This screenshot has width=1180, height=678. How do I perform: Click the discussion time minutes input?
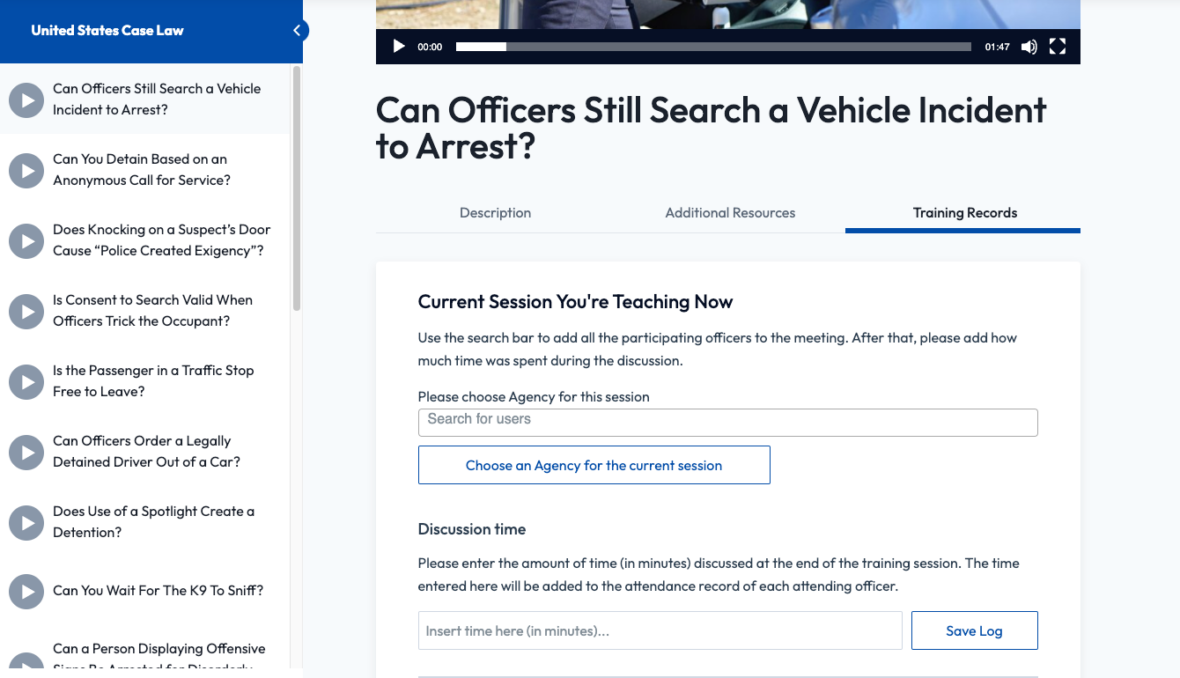[660, 631]
